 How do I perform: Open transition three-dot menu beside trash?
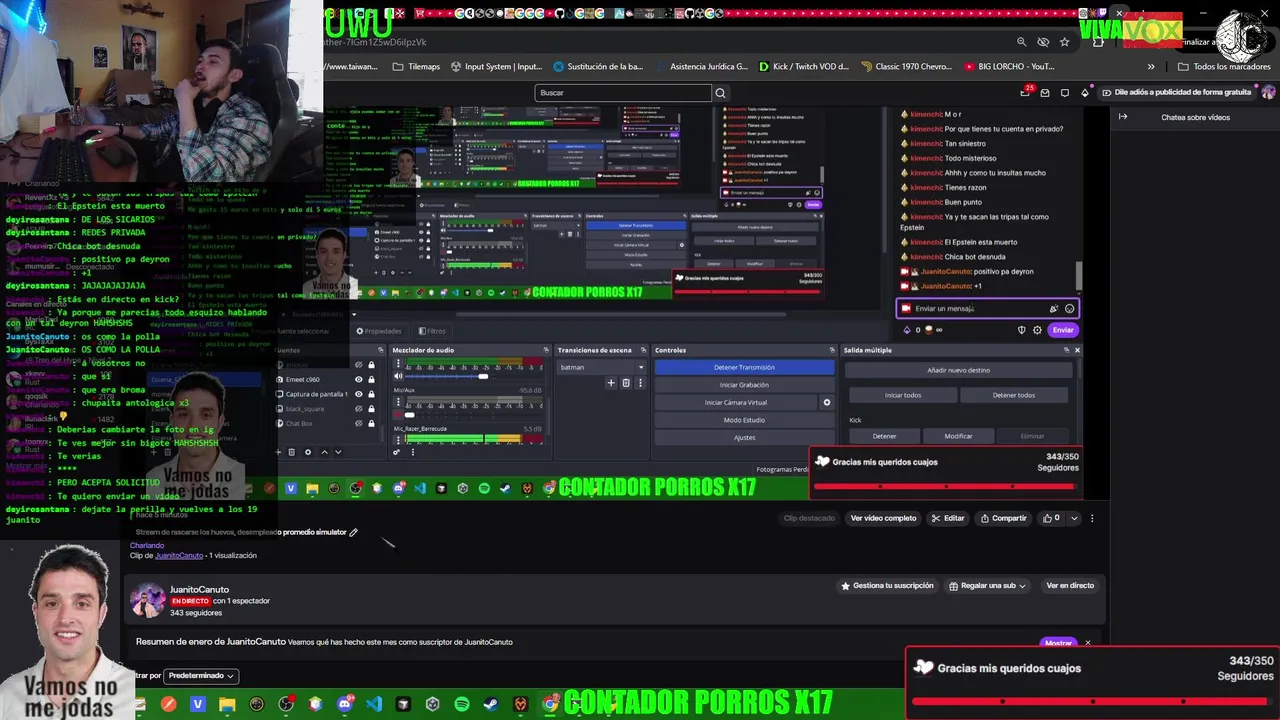point(641,383)
